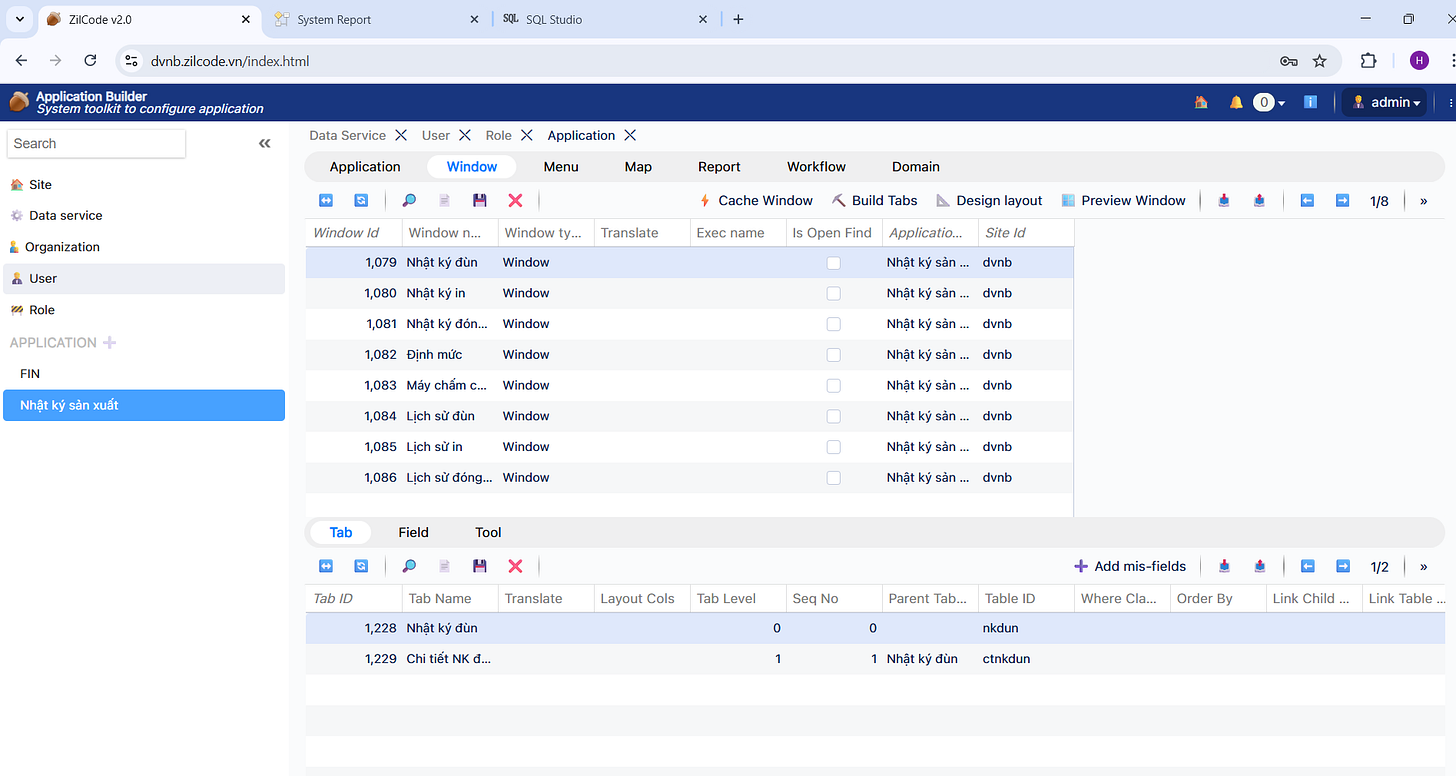Switch to the Application sub-tab

(365, 167)
